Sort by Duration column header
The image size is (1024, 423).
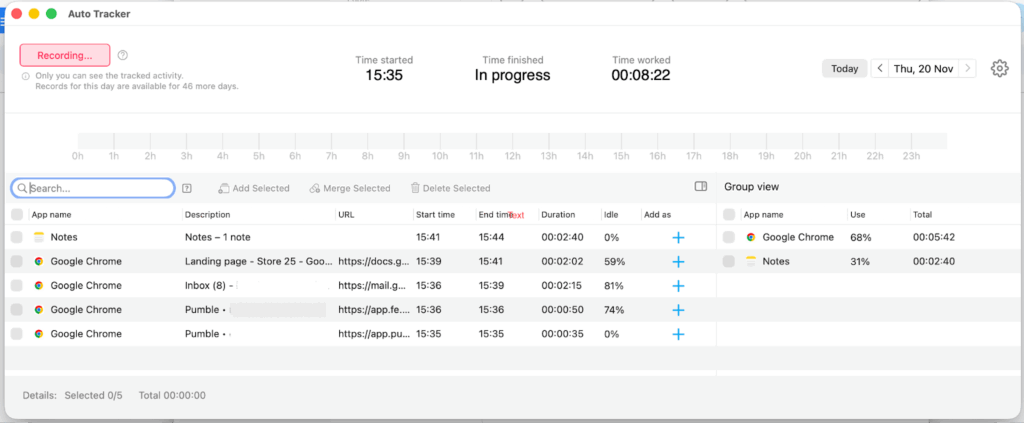pyautogui.click(x=558, y=215)
